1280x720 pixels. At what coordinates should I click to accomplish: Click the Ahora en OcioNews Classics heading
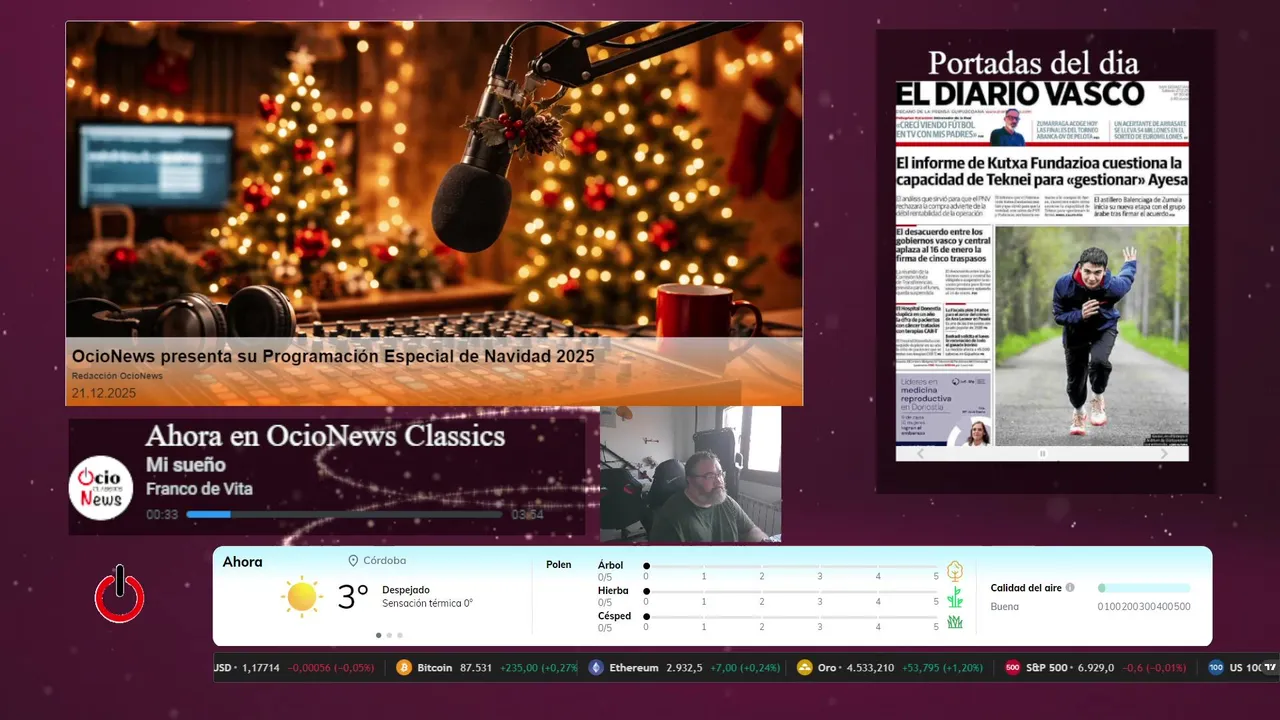pos(325,436)
